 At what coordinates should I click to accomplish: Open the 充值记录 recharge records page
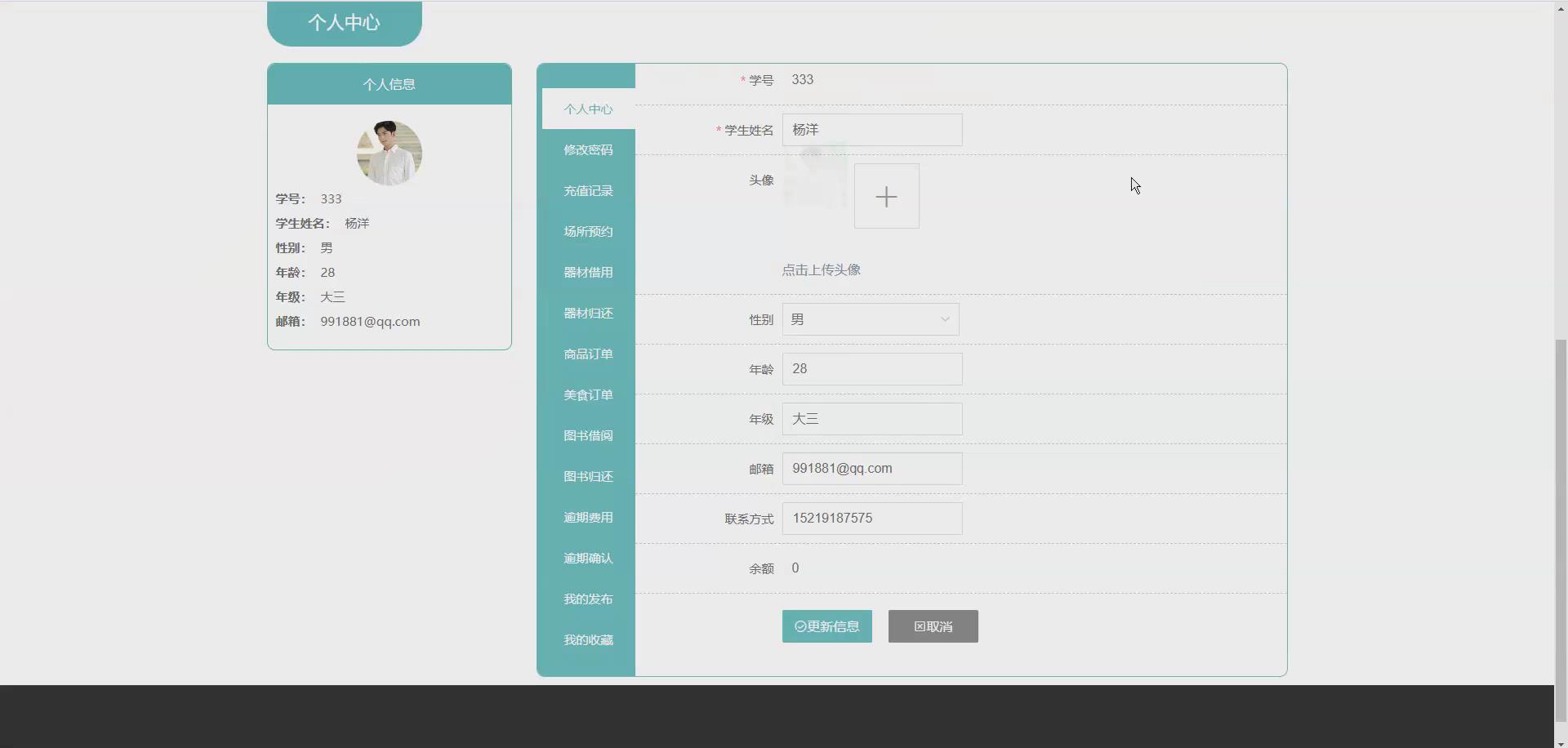coord(587,190)
